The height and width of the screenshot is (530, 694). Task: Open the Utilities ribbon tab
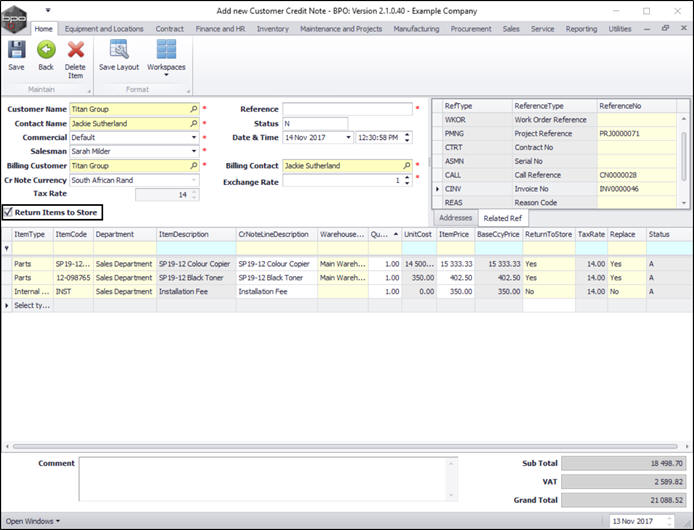point(620,29)
